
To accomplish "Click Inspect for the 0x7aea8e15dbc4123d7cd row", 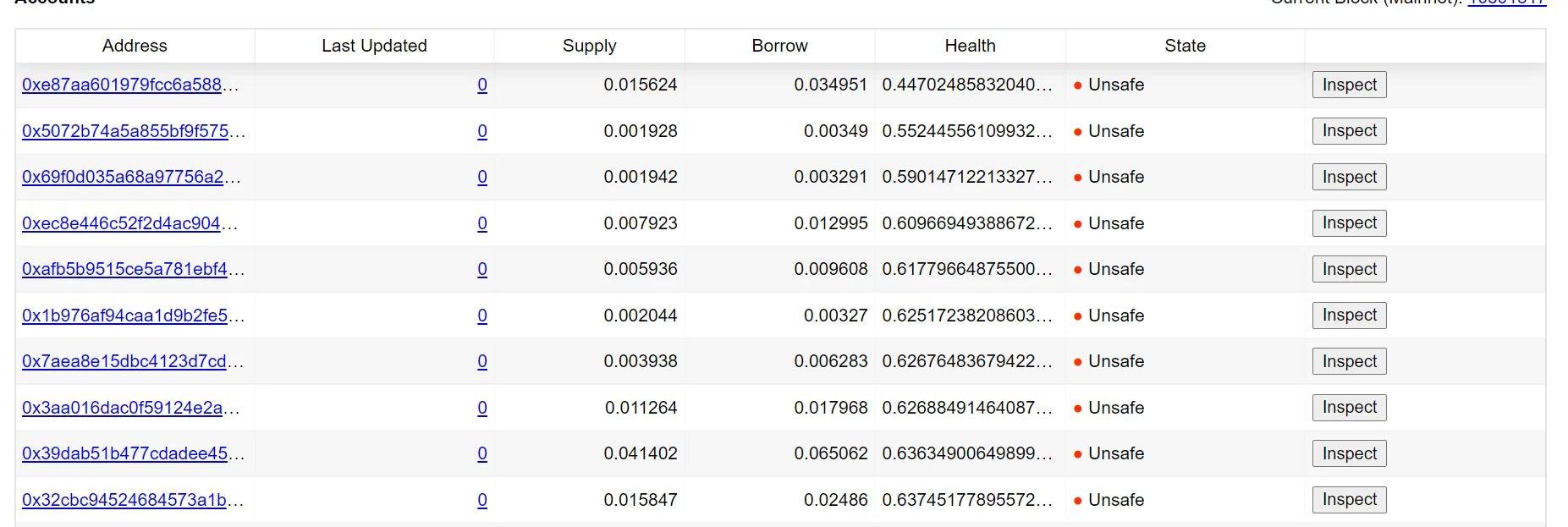I will click(x=1349, y=361).
